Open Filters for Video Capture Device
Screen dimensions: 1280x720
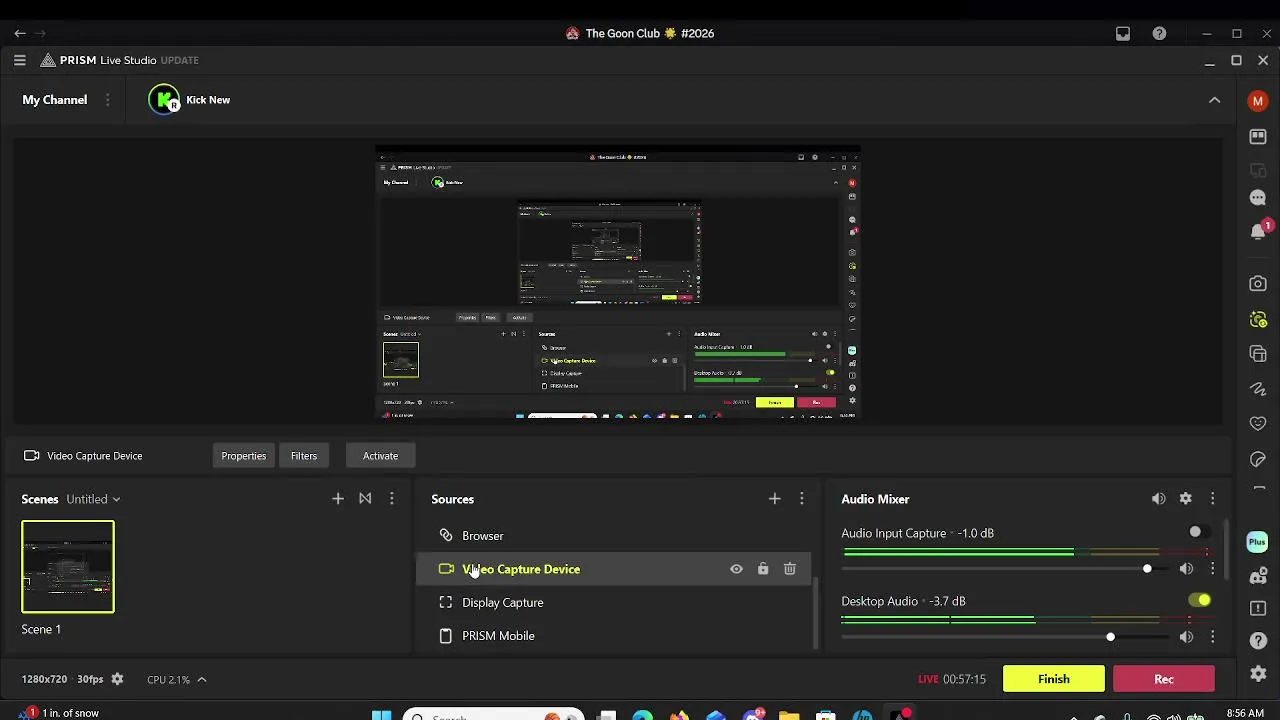tap(304, 456)
